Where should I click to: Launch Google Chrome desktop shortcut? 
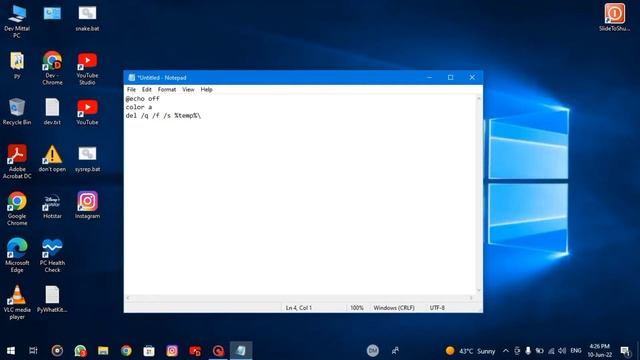(17, 209)
